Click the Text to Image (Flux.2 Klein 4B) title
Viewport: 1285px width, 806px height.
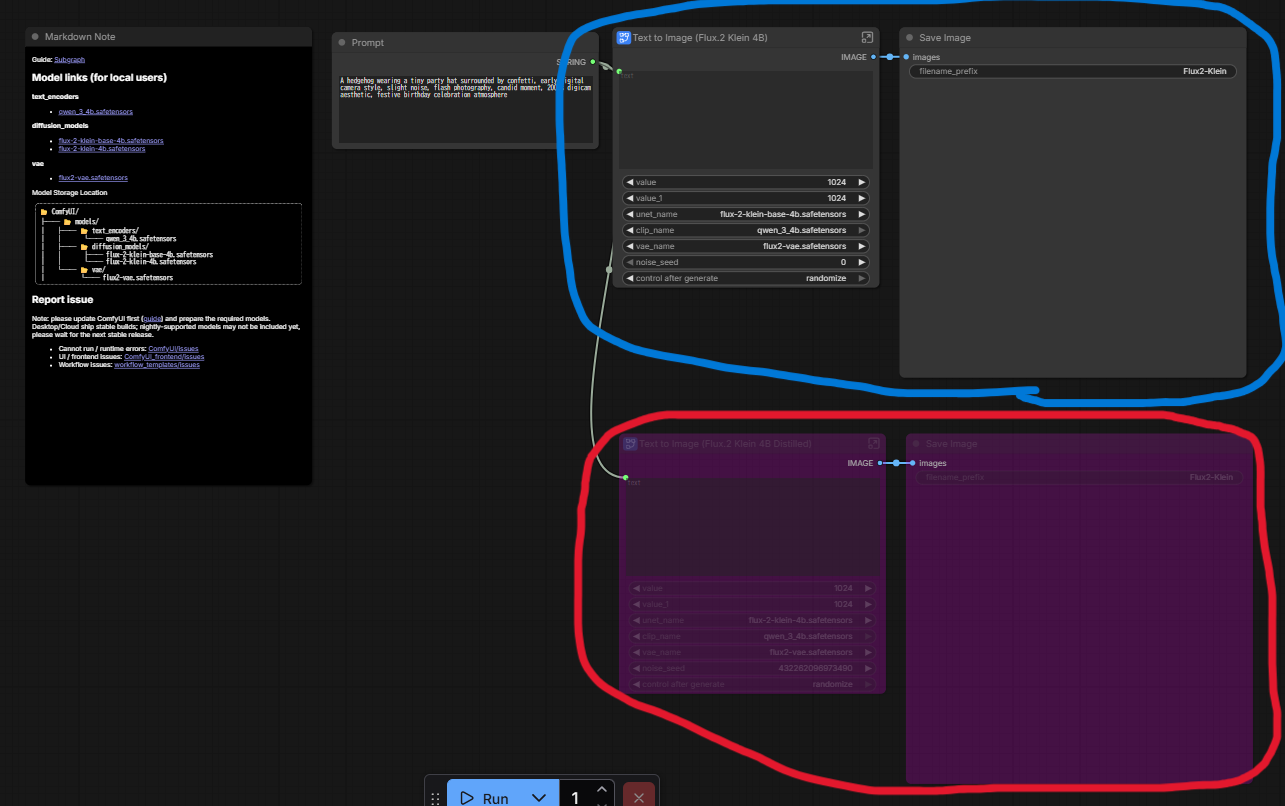(x=700, y=38)
